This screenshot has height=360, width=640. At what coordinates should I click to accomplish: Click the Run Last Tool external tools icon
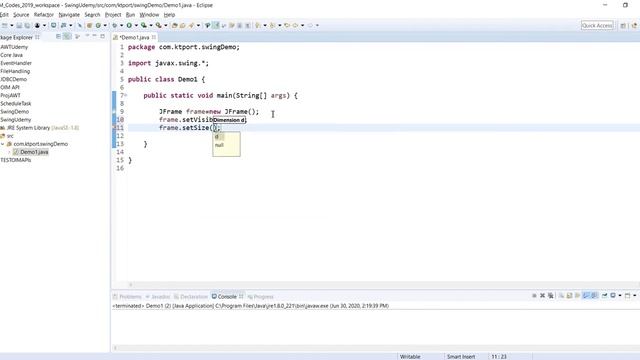pyautogui.click(x=158, y=25)
